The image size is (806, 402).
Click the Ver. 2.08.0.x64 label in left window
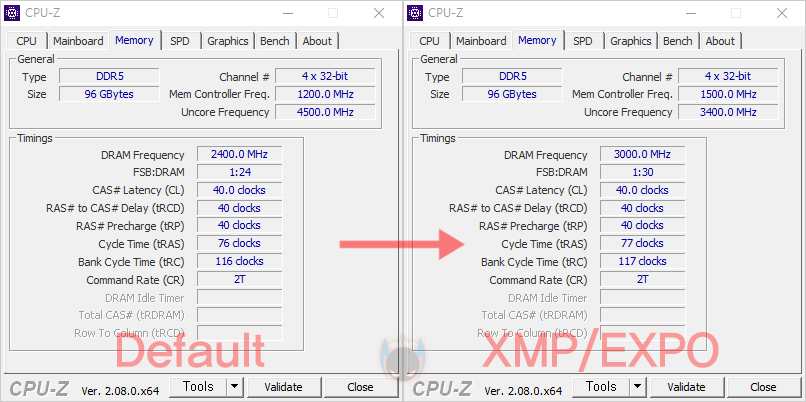tap(120, 391)
